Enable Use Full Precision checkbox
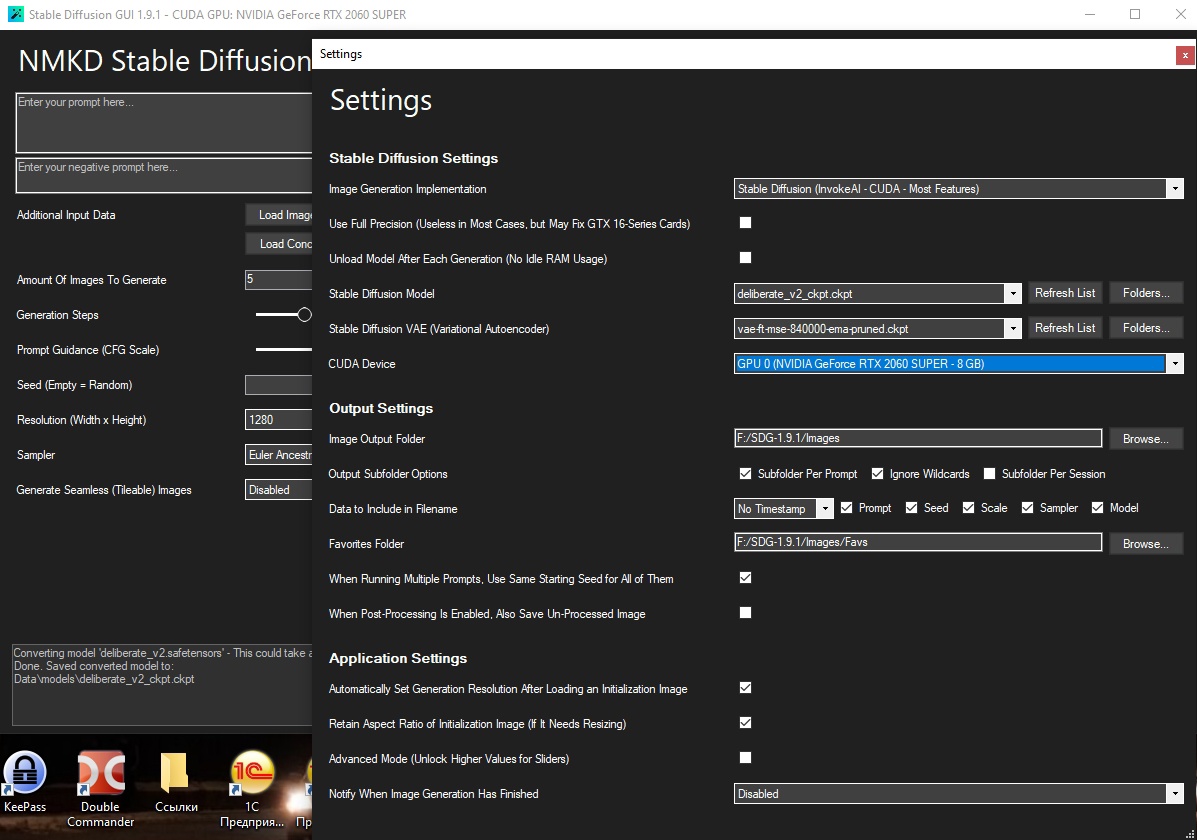The image size is (1197, 840). click(745, 223)
